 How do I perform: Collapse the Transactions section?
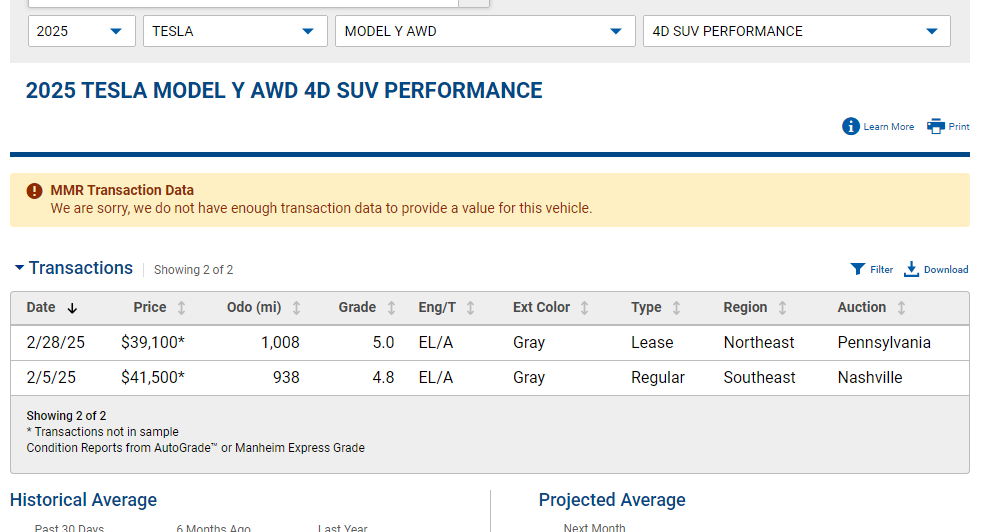click(19, 267)
